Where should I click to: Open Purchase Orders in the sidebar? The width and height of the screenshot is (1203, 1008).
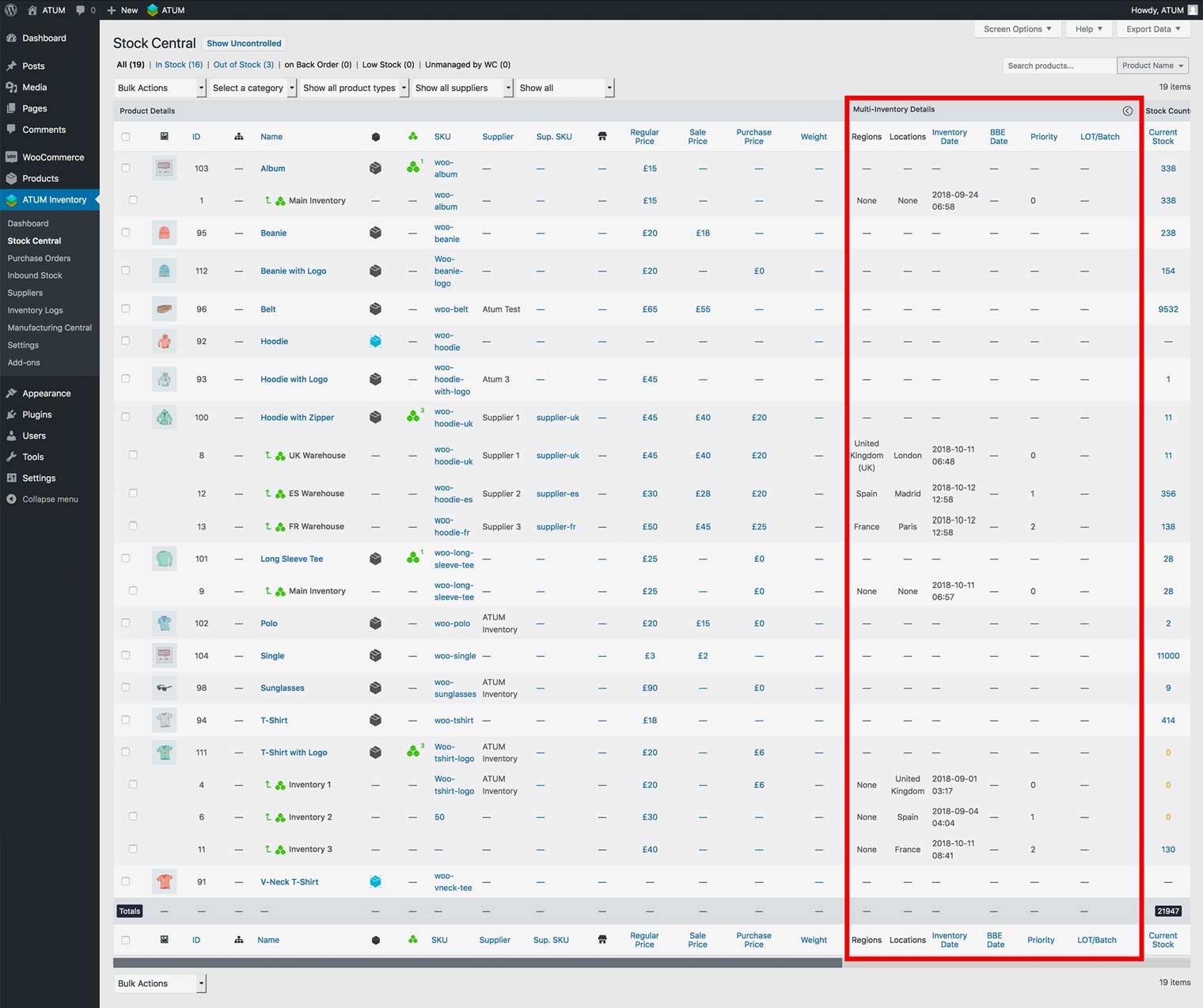39,258
